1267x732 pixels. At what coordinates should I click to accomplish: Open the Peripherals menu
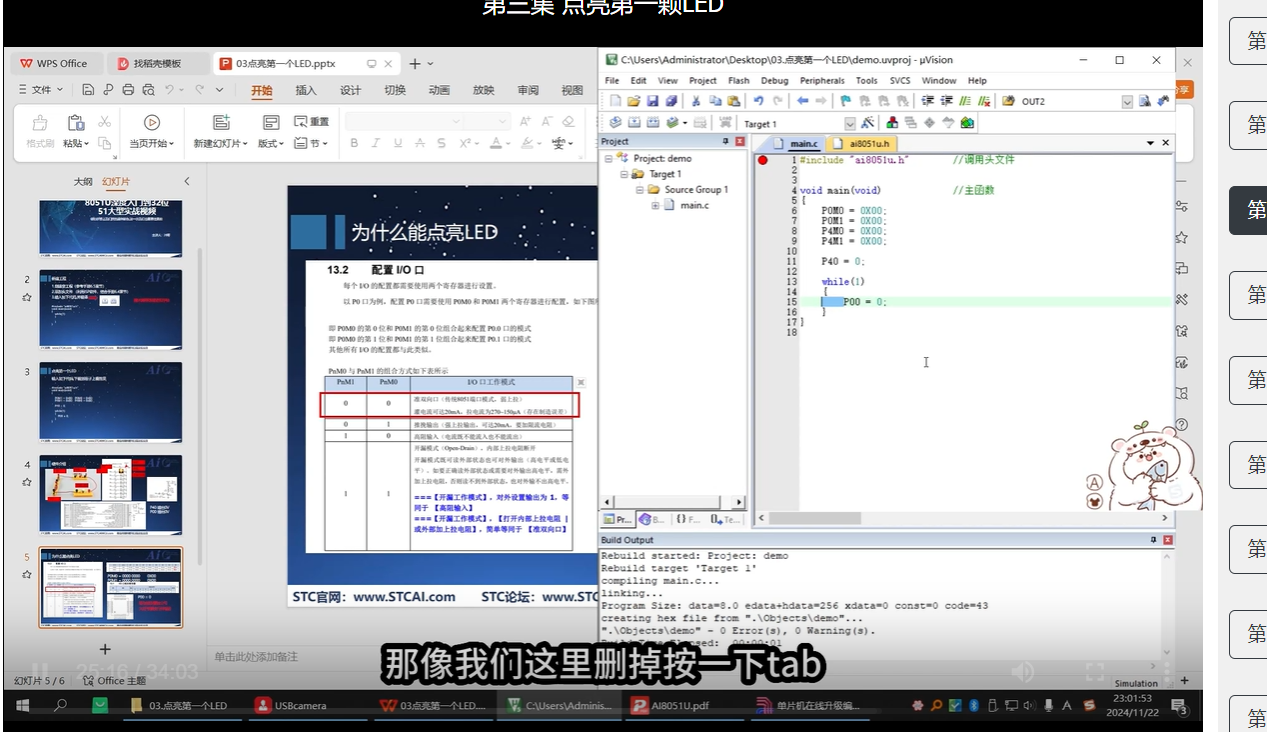(822, 80)
